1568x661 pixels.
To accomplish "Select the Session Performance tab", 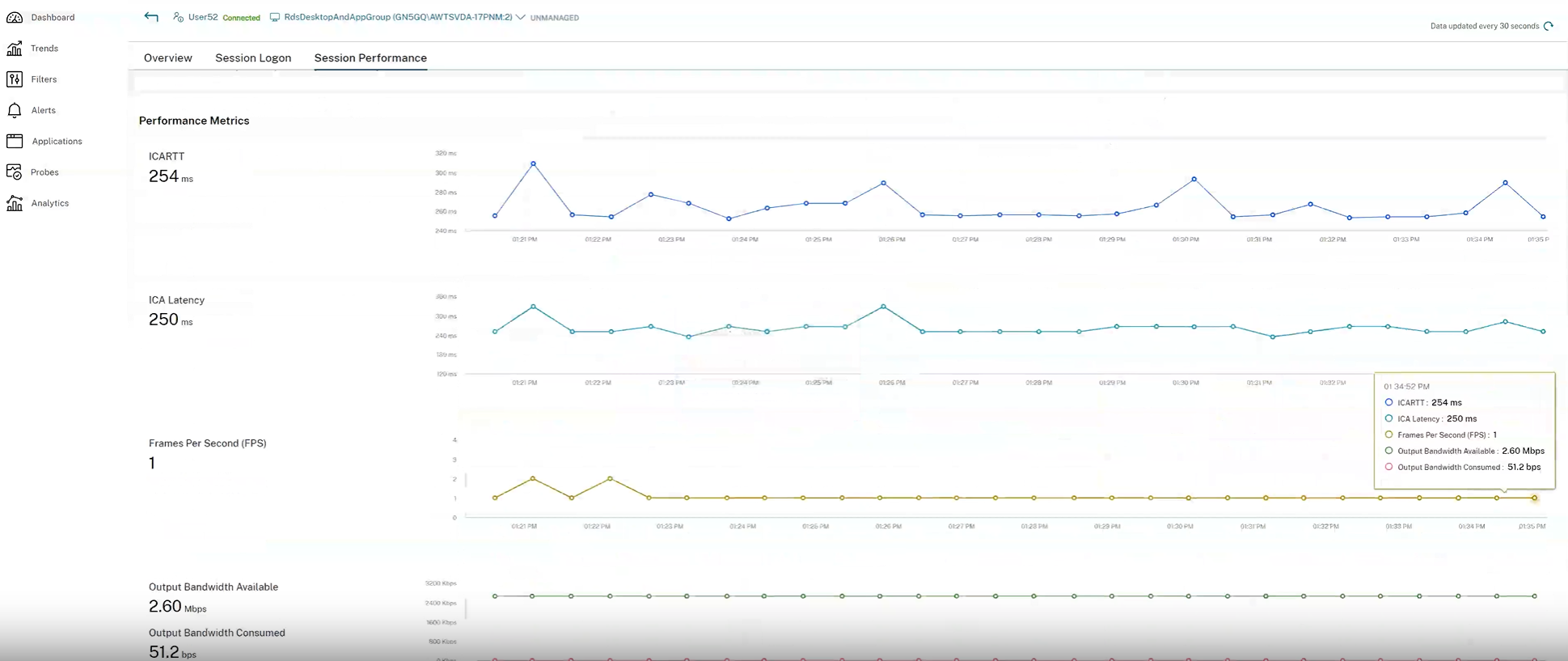I will tap(370, 57).
